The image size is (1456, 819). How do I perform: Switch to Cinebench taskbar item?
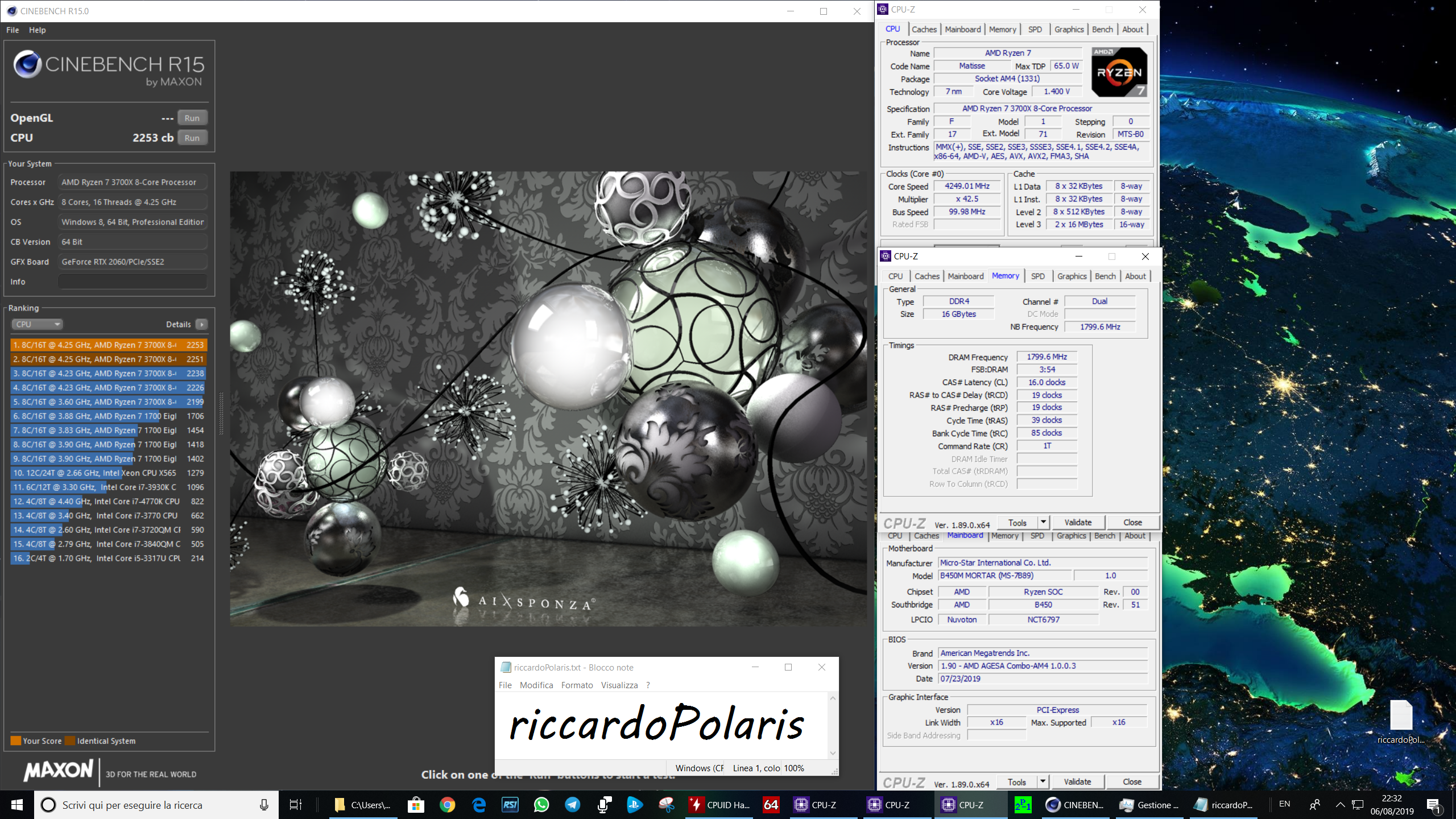click(x=1075, y=805)
